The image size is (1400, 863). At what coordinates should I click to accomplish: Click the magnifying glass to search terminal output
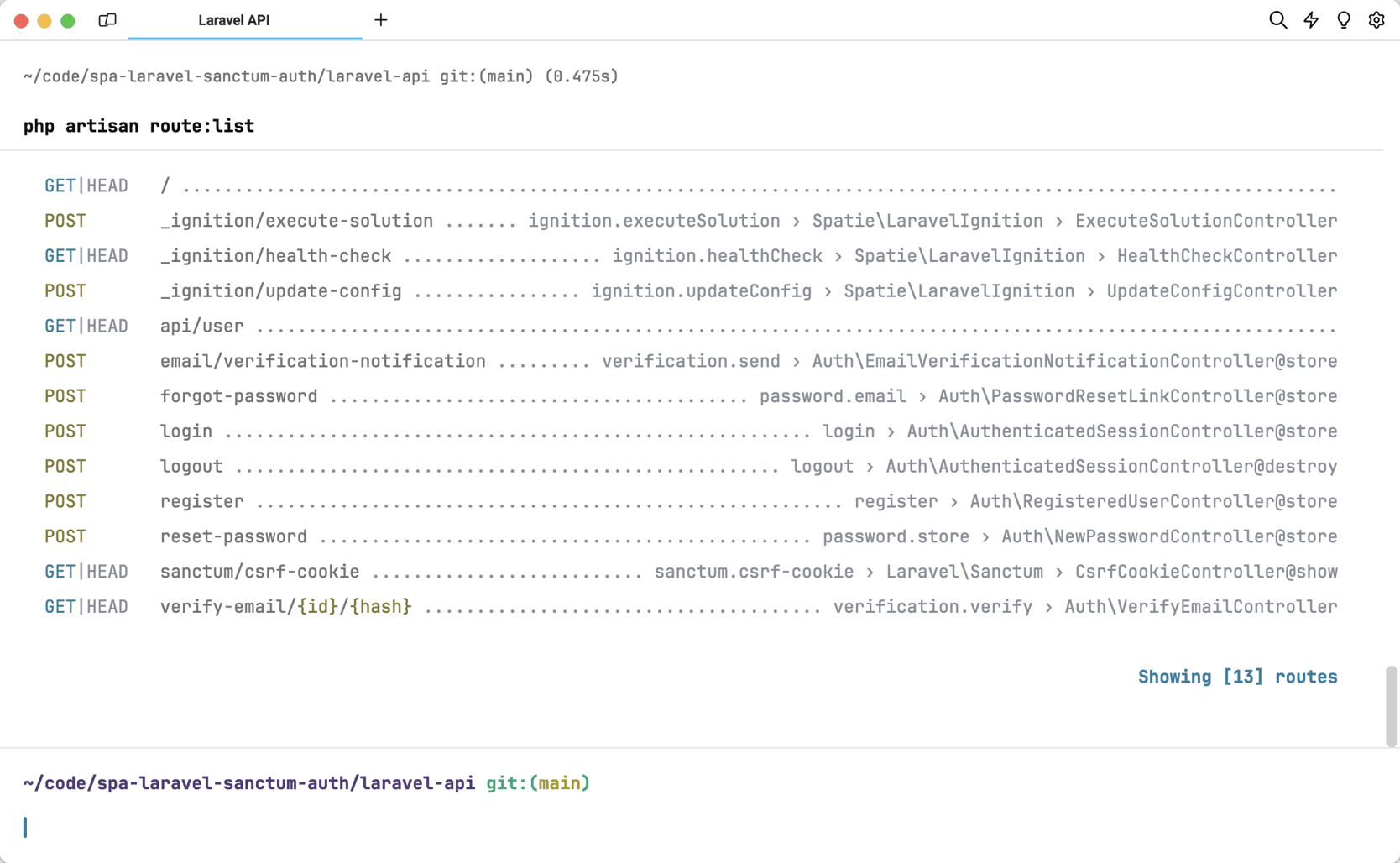1278,19
